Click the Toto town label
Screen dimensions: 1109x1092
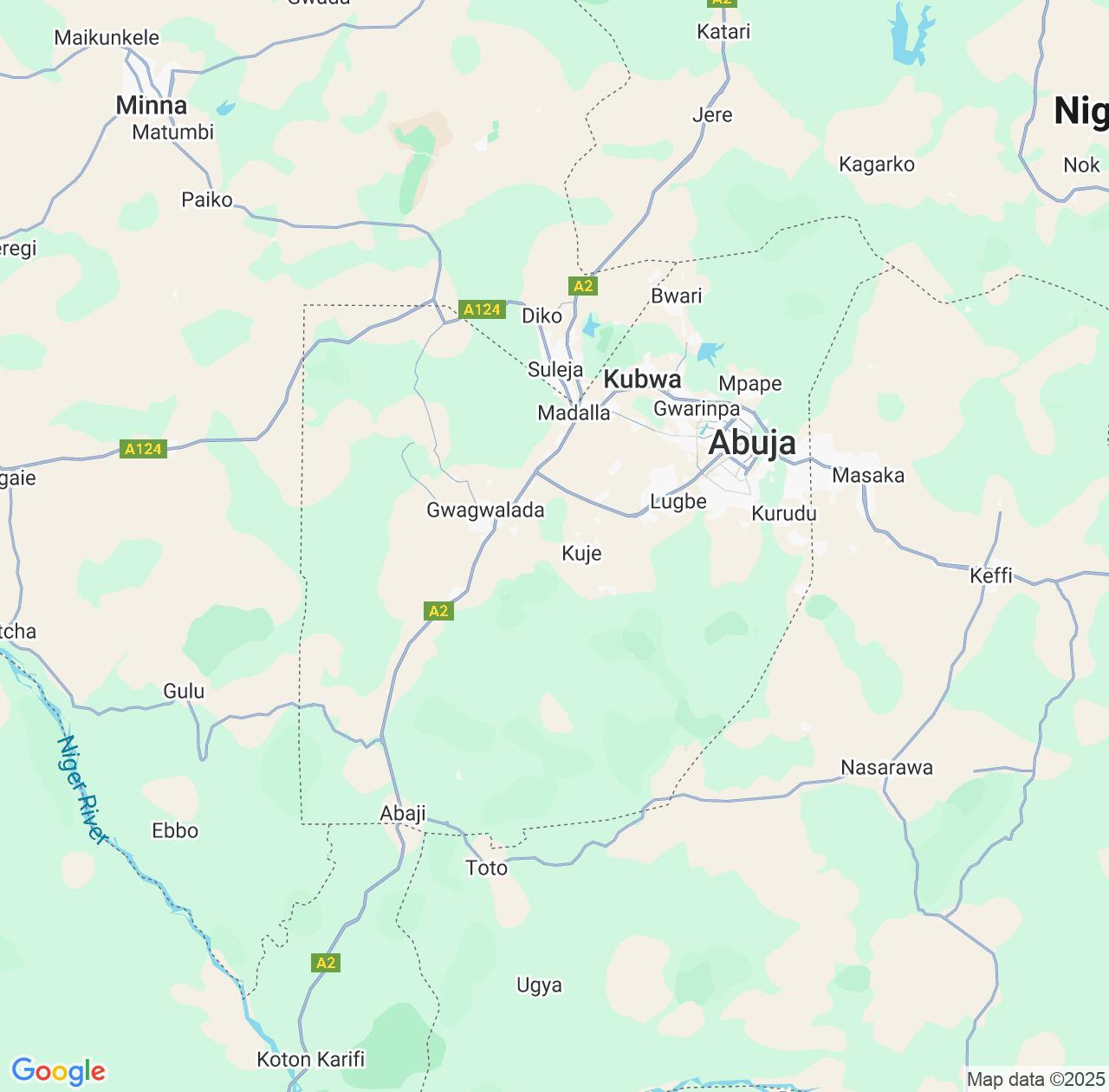pyautogui.click(x=487, y=868)
